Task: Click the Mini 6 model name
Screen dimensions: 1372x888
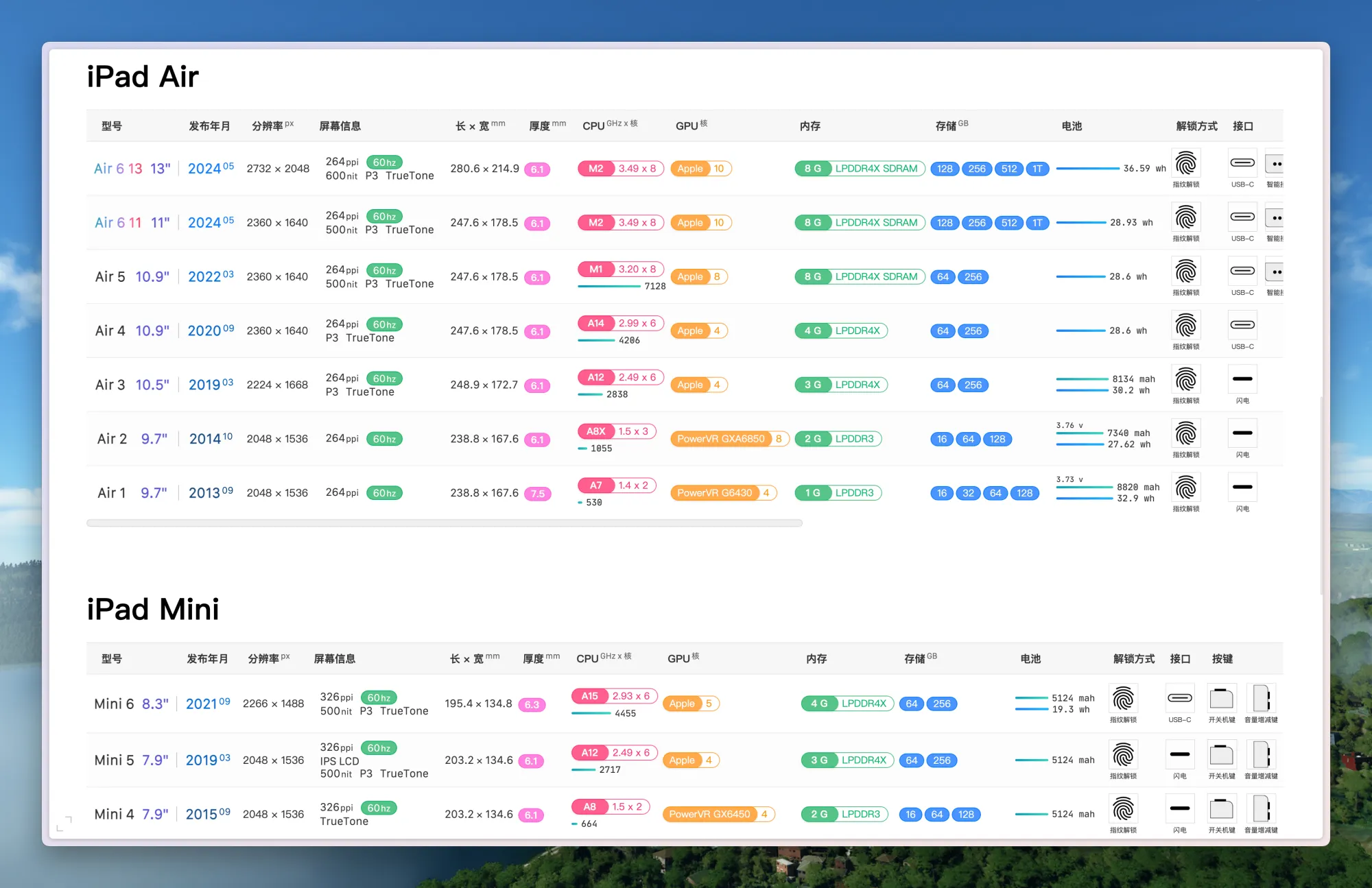Action: coord(114,704)
